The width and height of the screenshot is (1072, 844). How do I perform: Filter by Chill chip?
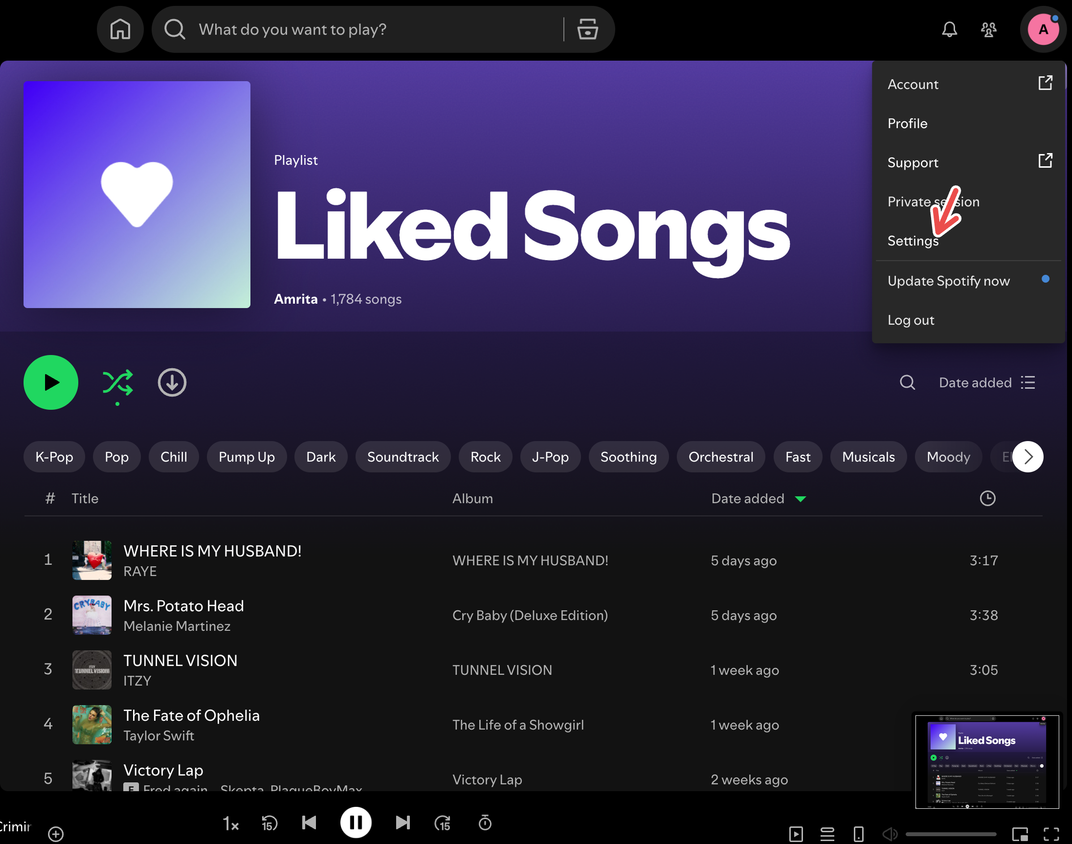pos(174,457)
